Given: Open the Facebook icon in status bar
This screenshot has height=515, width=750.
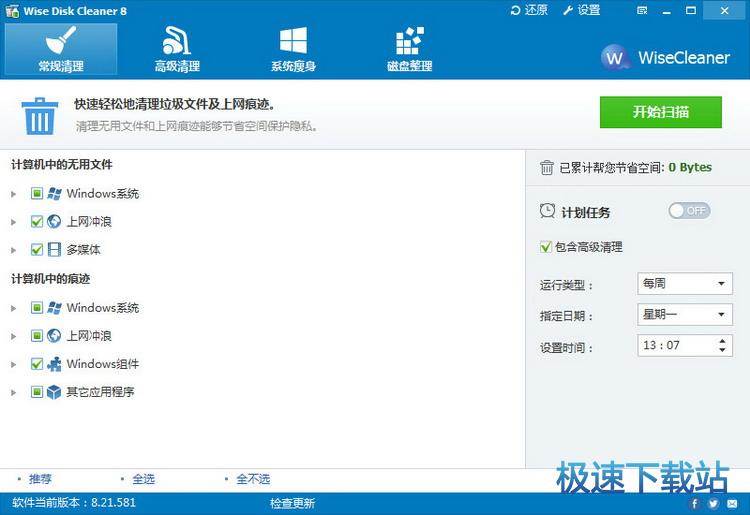Looking at the screenshot, I should tap(695, 504).
